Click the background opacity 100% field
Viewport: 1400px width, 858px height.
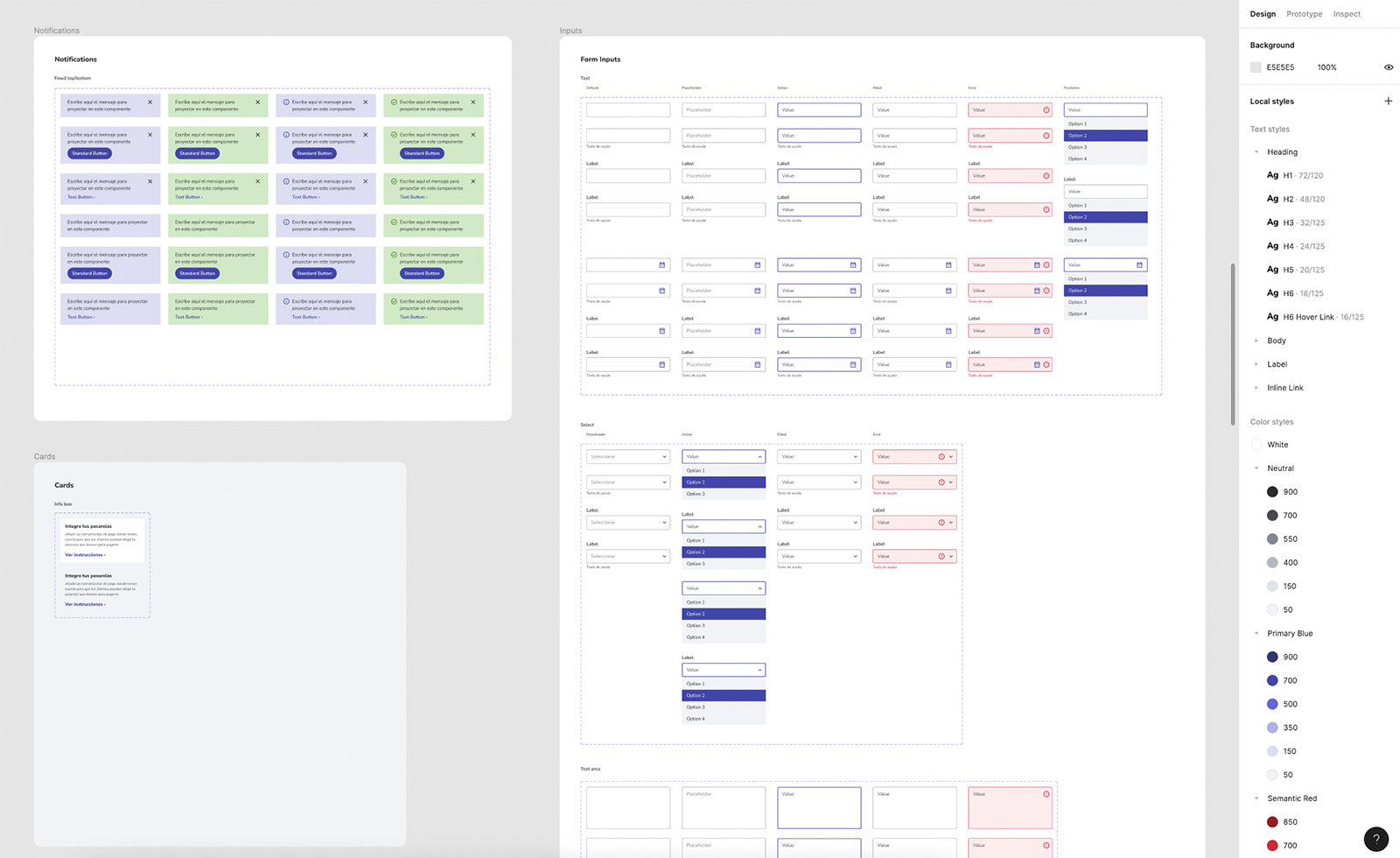pos(1326,67)
